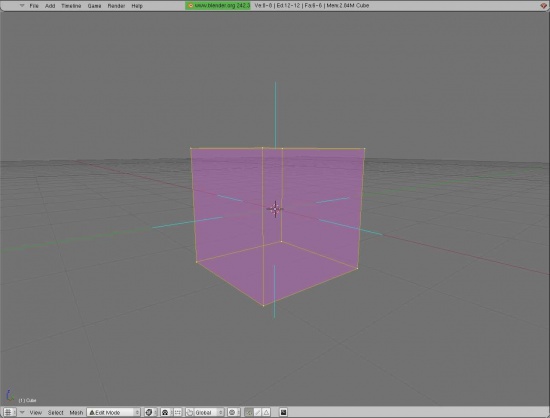The height and width of the screenshot is (418, 550).
Task: Click the (1) Cube object label
Action: pyautogui.click(x=27, y=400)
